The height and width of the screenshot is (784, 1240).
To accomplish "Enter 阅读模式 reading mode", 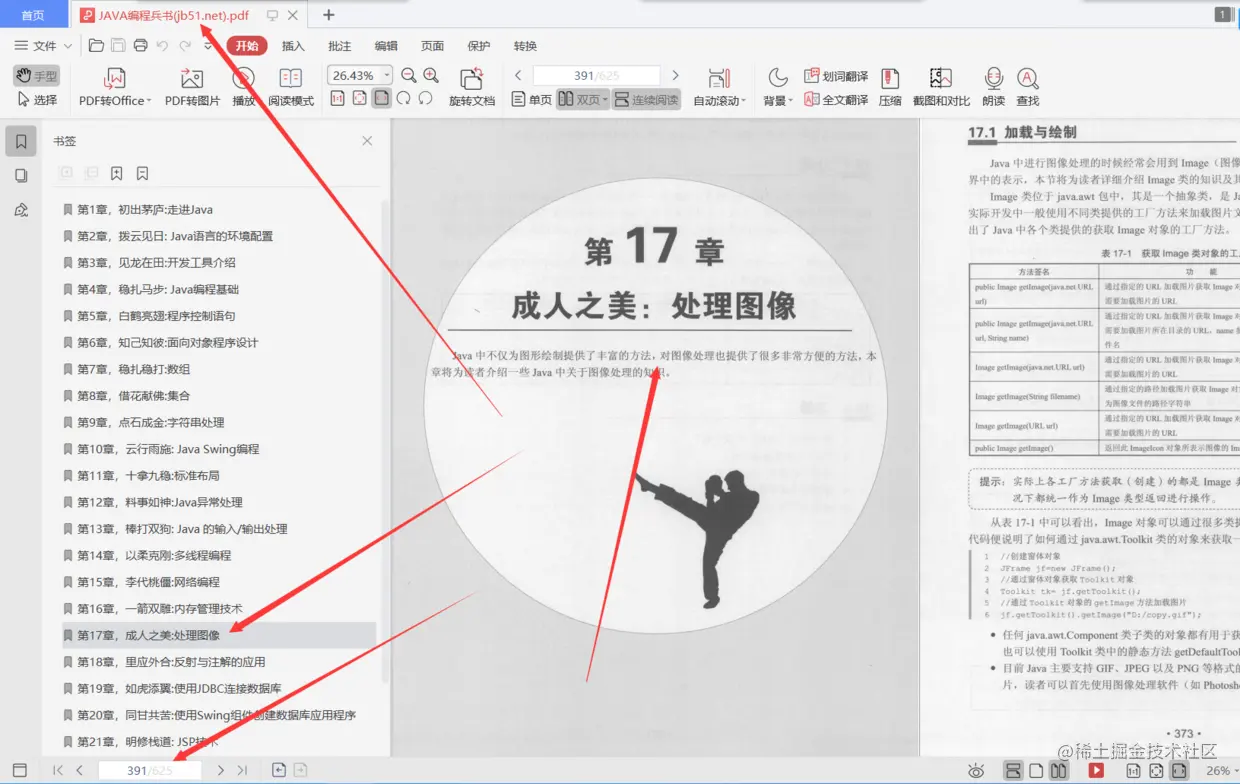I will click(x=291, y=87).
